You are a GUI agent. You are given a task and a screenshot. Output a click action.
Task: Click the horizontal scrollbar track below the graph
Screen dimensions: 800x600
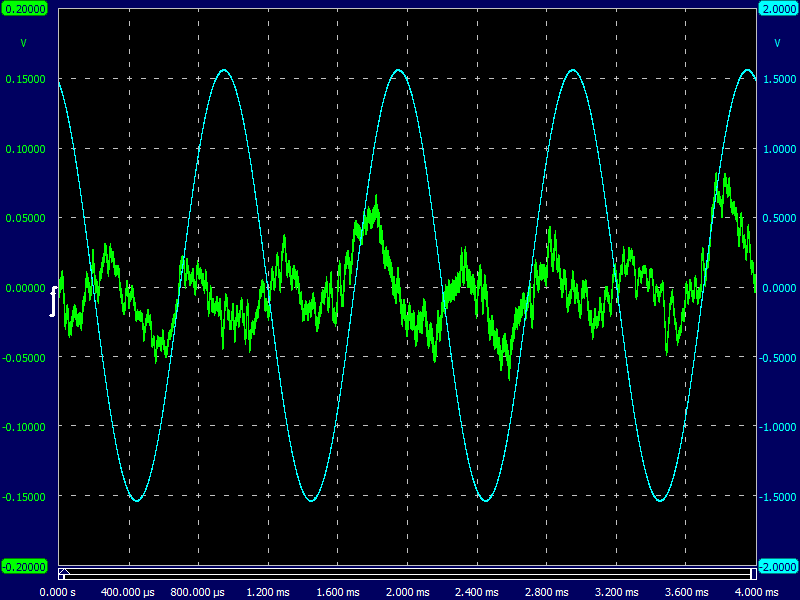(x=407, y=574)
